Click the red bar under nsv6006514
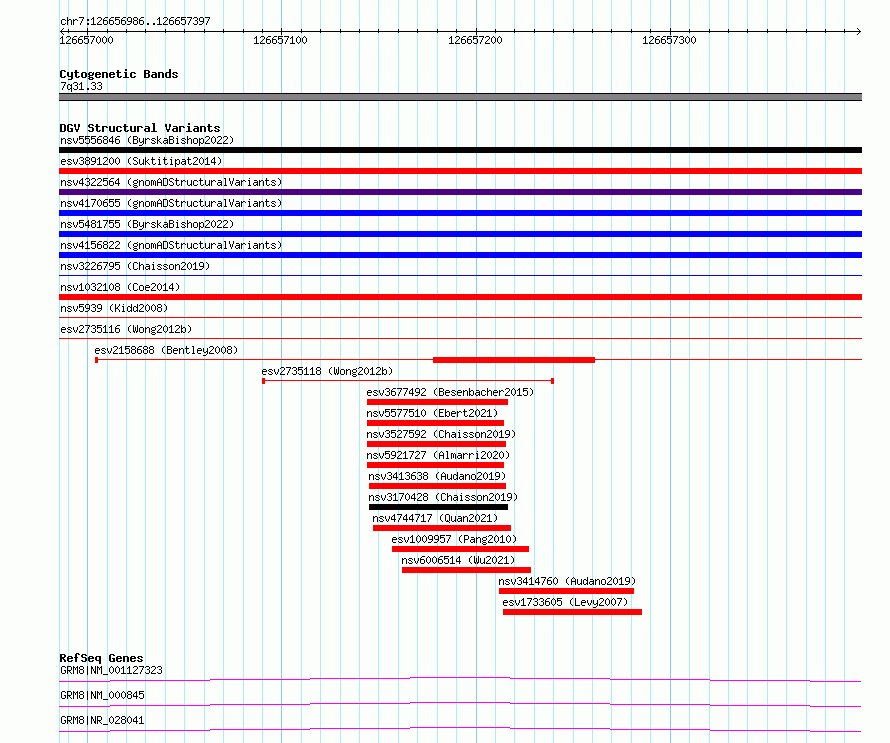The image size is (890, 743). pyautogui.click(x=467, y=570)
